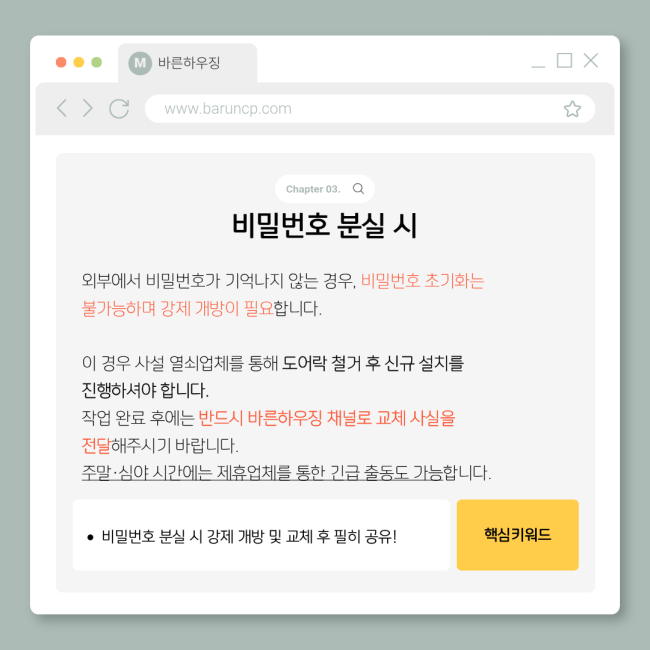650x650 pixels.
Task: Click the bullet summary keyword box
Action: click(x=261, y=535)
